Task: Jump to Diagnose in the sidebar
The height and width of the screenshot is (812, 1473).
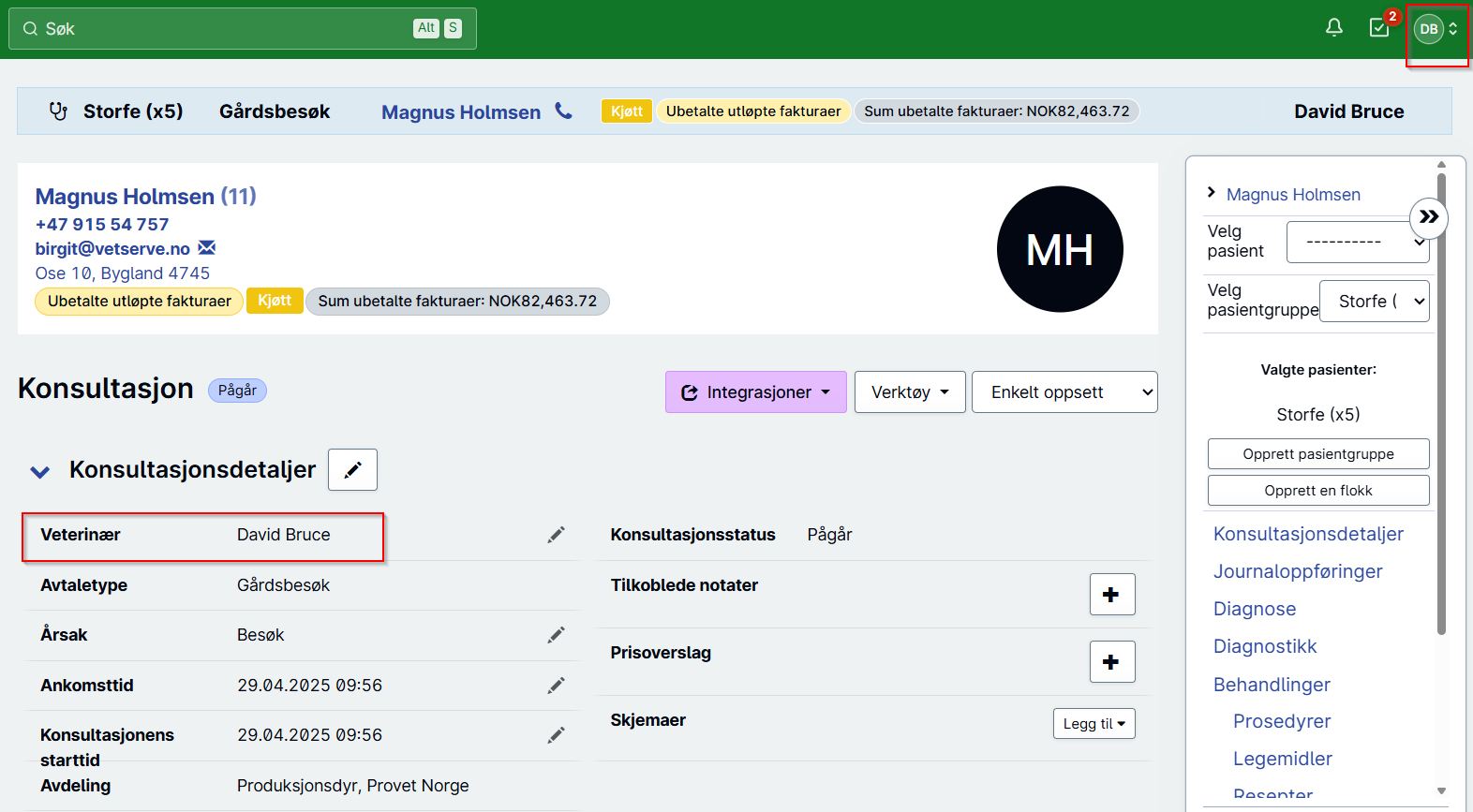Action: click(x=1255, y=609)
